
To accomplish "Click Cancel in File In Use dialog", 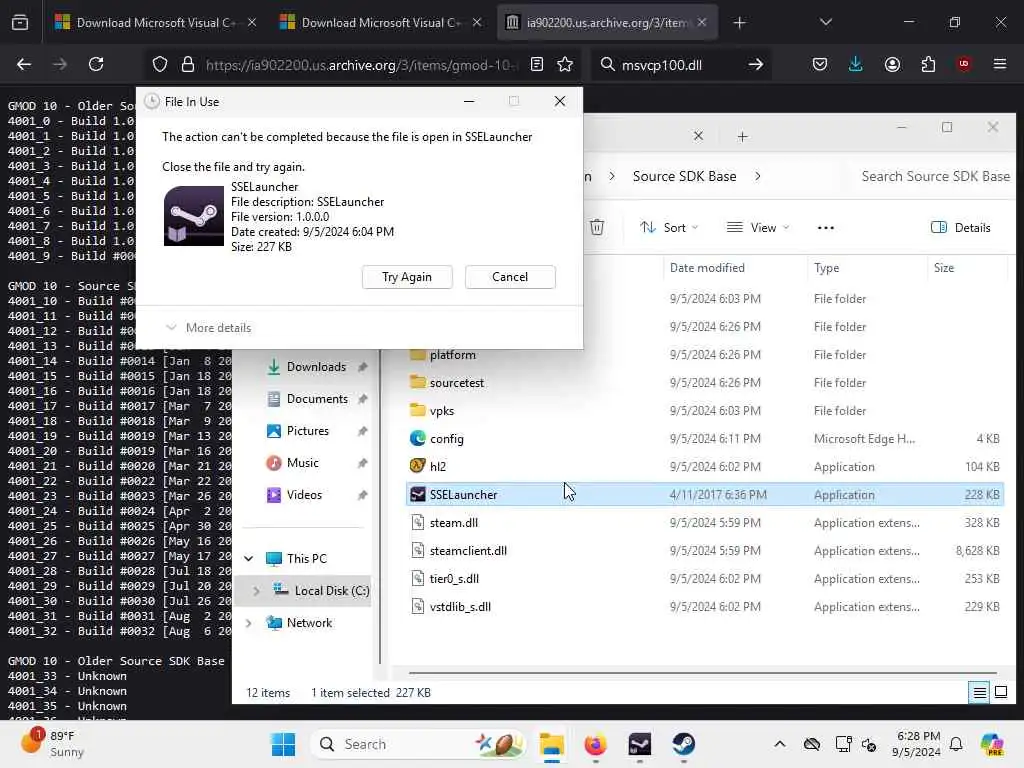I will [x=510, y=277].
